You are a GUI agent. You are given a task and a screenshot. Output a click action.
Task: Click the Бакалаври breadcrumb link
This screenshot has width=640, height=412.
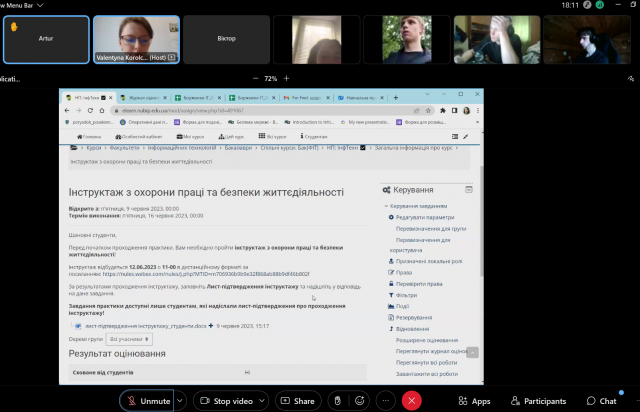[x=238, y=148]
